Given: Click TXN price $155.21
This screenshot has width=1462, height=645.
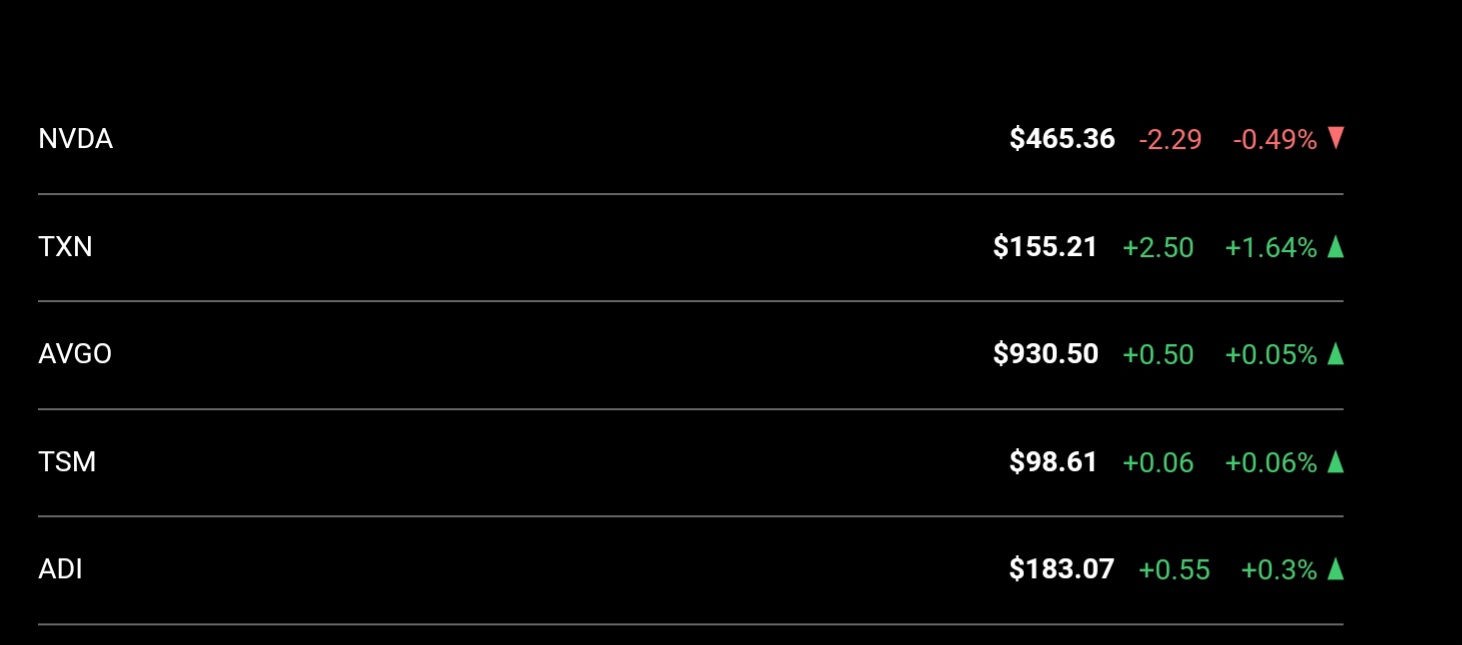Looking at the screenshot, I should click(1045, 247).
